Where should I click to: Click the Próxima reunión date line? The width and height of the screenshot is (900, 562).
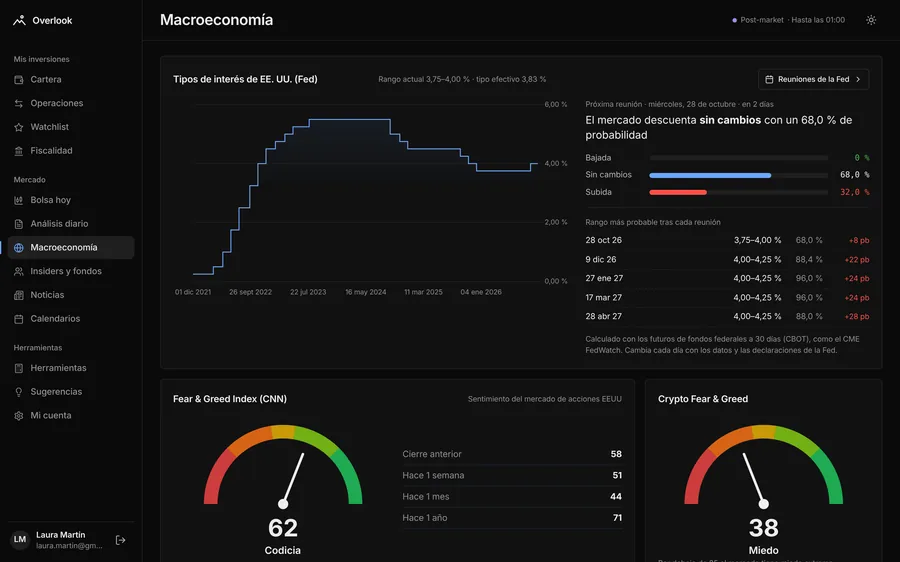point(680,104)
